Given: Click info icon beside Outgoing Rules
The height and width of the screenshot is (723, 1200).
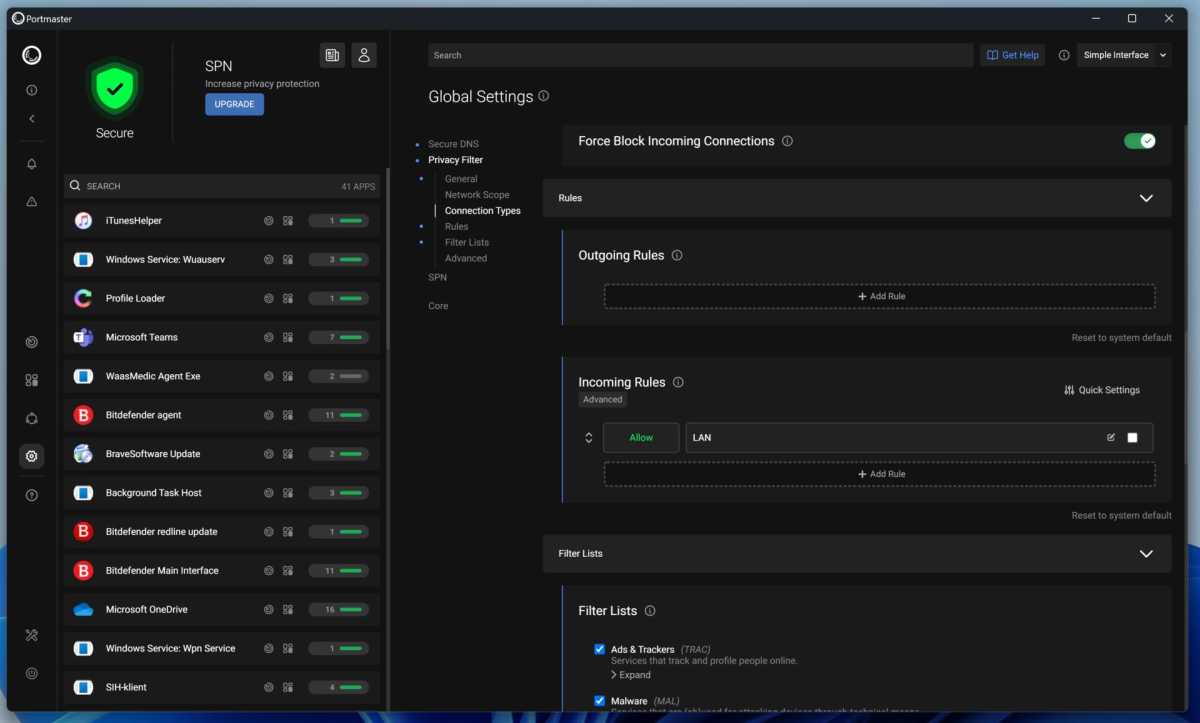Looking at the screenshot, I should [x=677, y=255].
